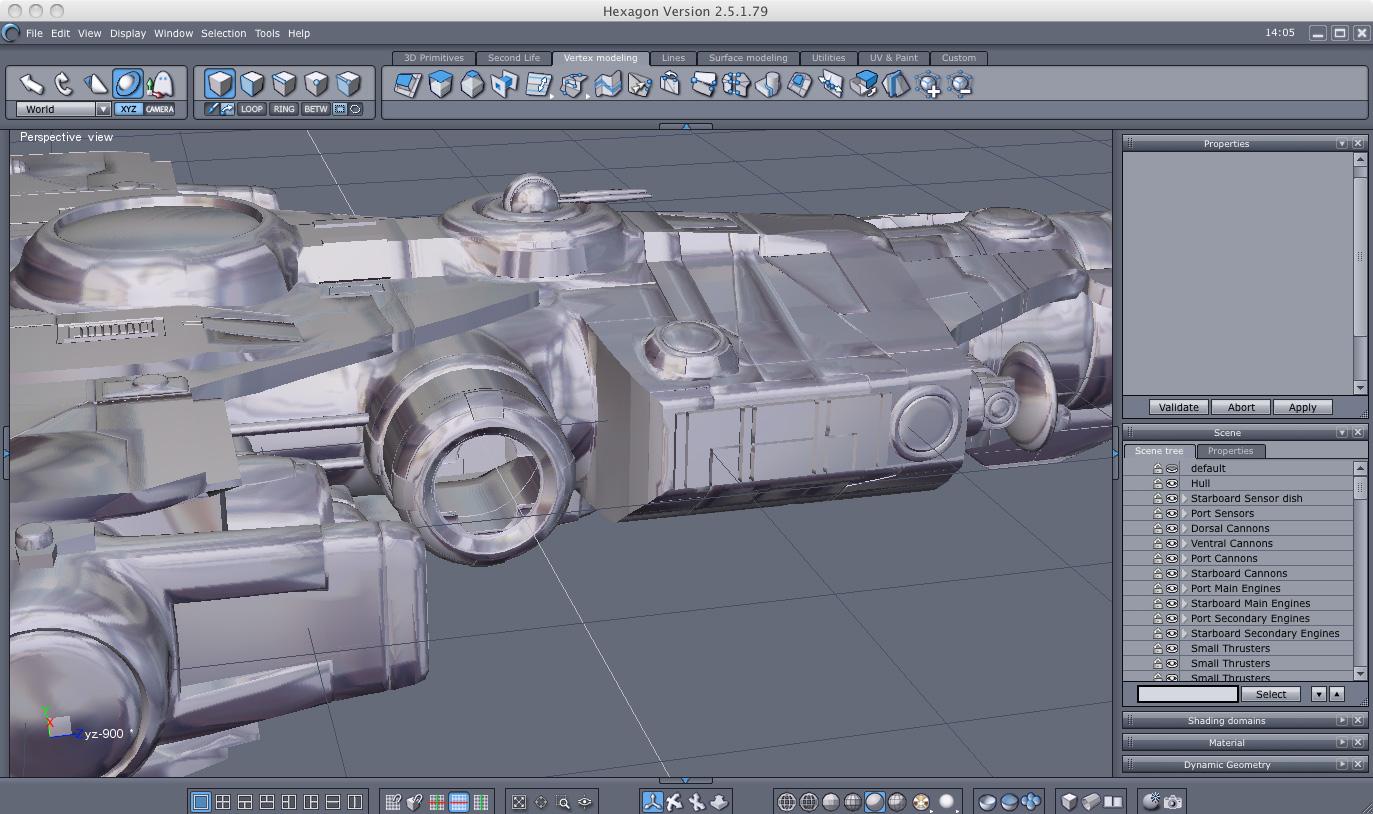1373x814 pixels.
Task: Click the RING selection button
Action: [284, 109]
